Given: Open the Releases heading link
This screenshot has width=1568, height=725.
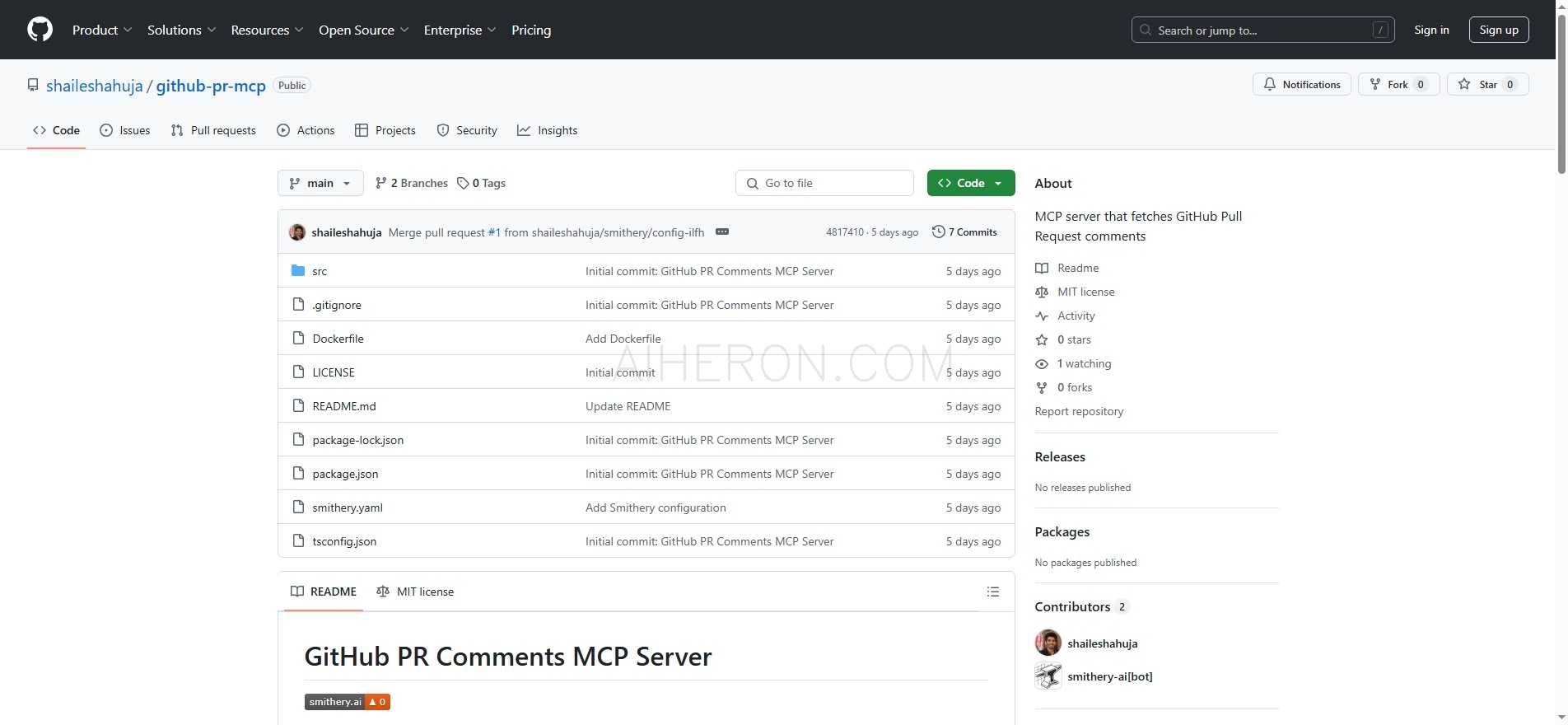Looking at the screenshot, I should [1060, 456].
